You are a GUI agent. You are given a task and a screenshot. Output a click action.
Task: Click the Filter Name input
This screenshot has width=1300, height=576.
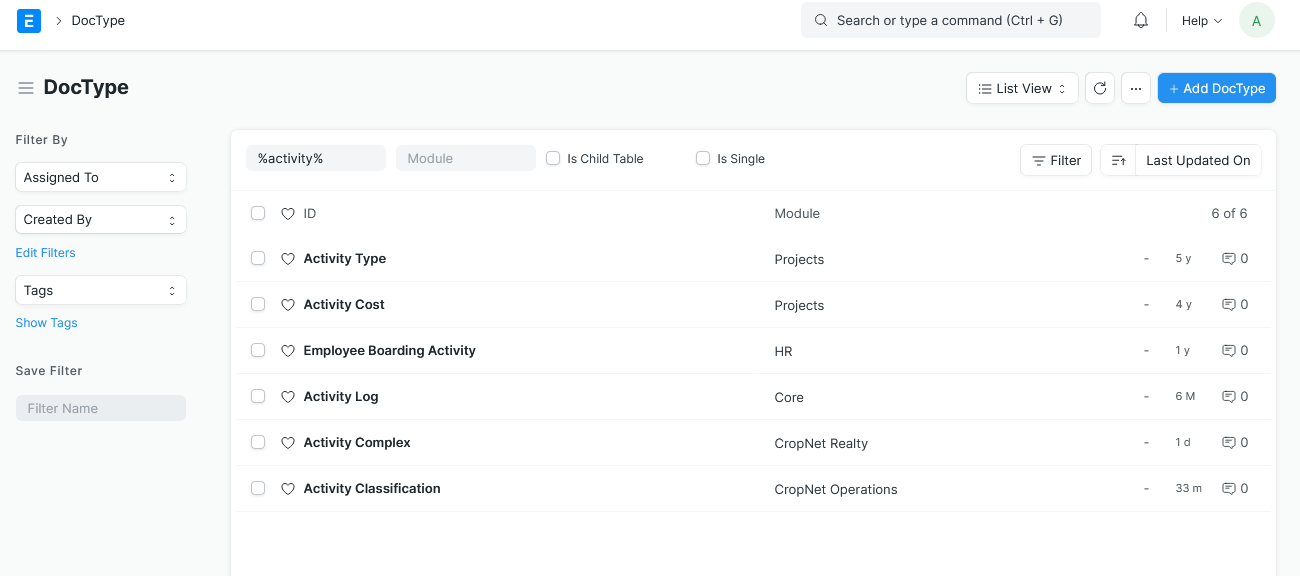click(x=101, y=408)
